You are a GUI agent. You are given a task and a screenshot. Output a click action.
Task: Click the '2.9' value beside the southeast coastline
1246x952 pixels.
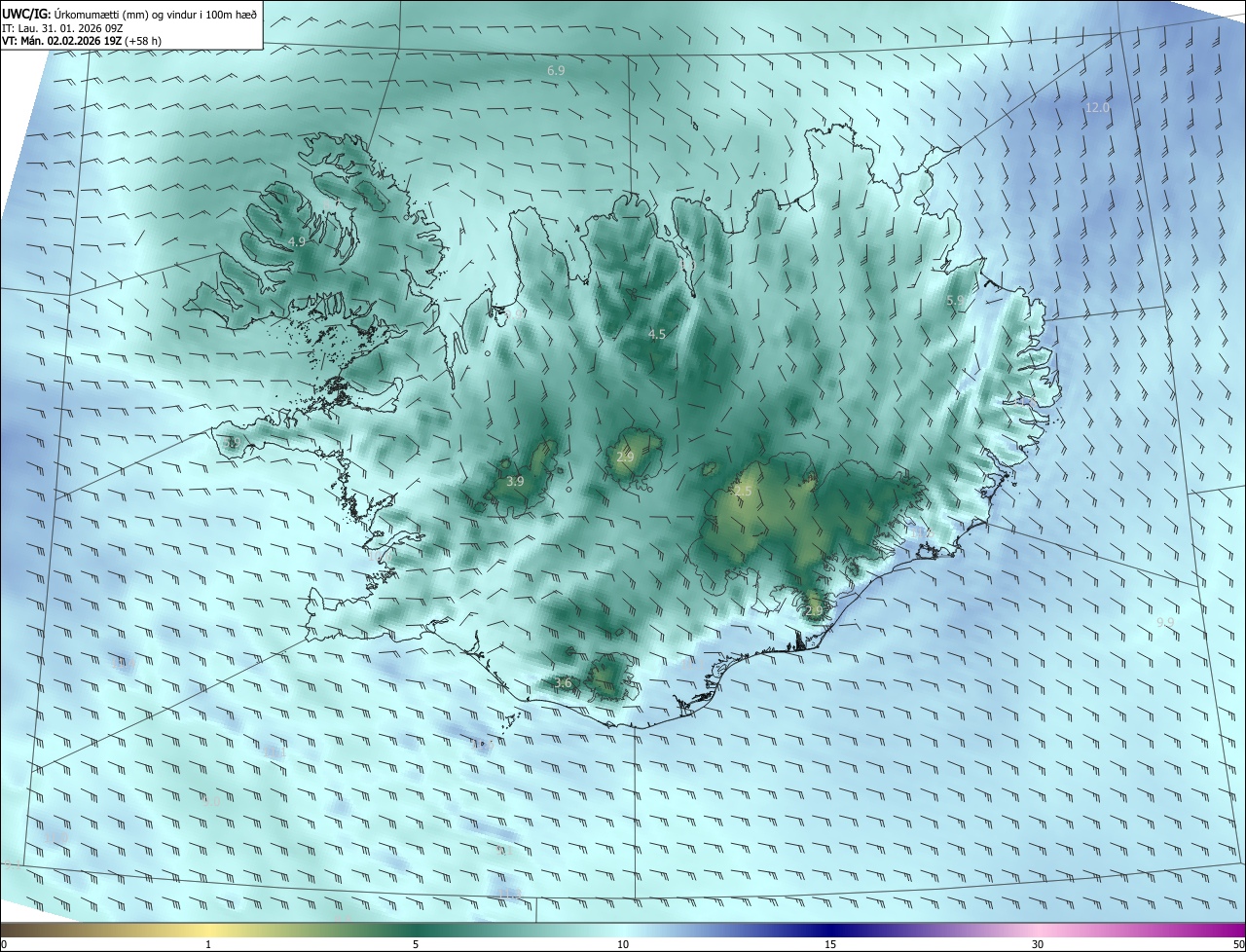tap(814, 611)
